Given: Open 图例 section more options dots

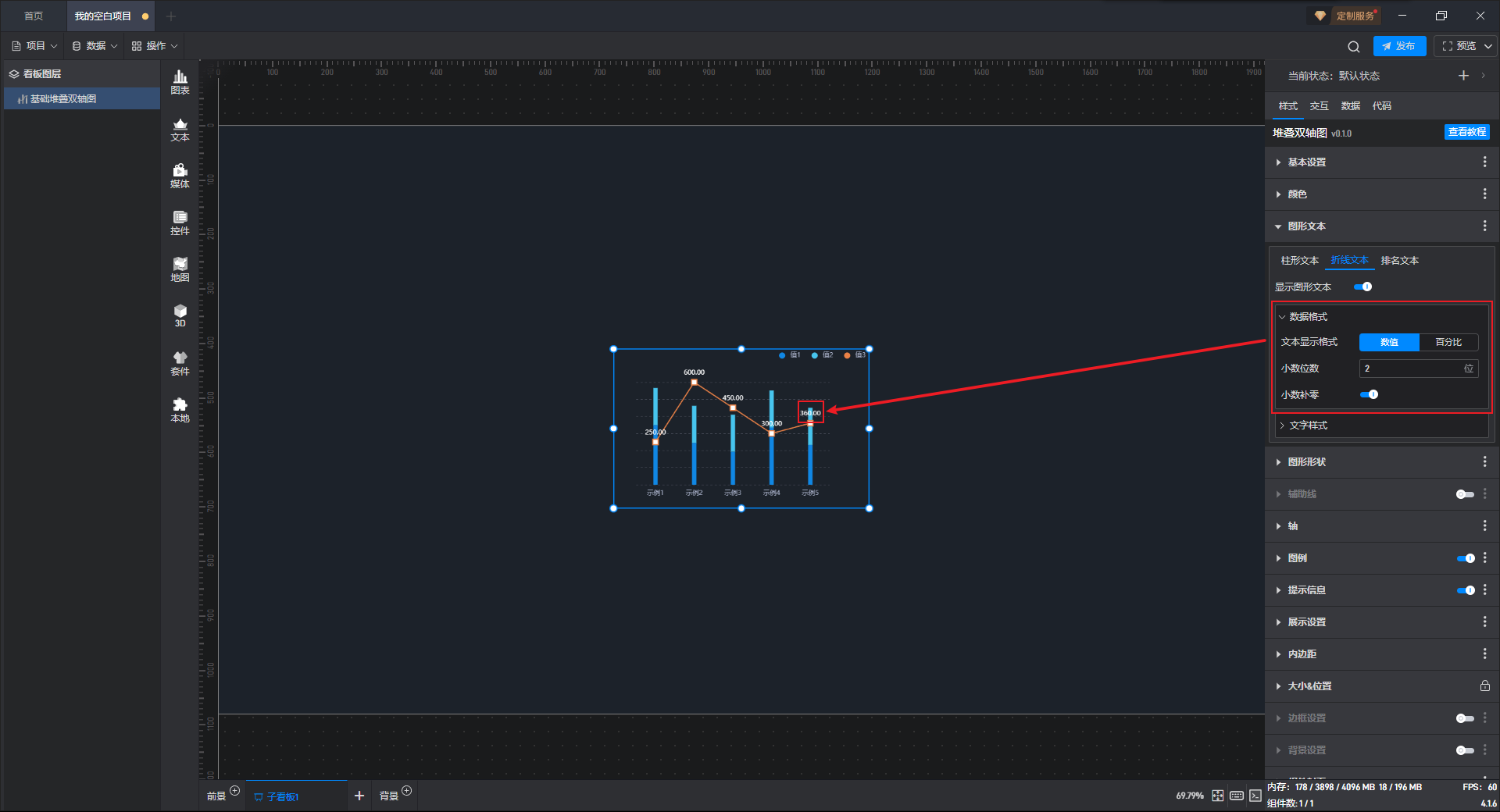Looking at the screenshot, I should click(x=1484, y=557).
